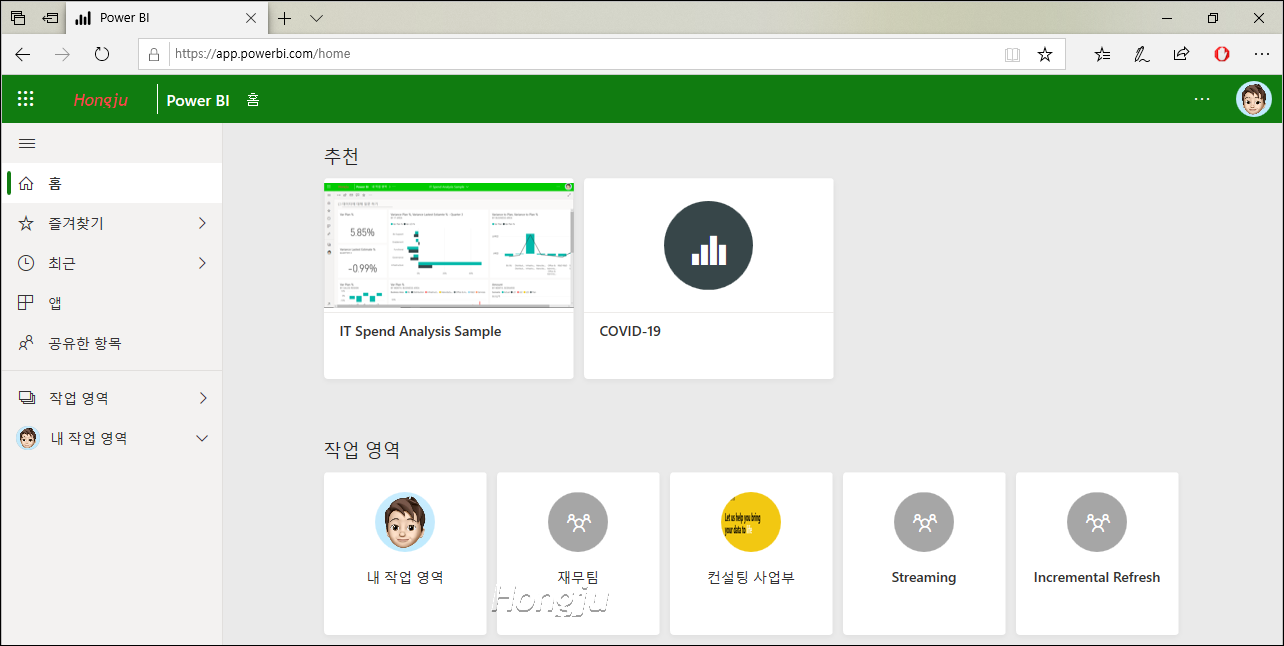Viewport: 1284px width, 646px height.
Task: Open IT Spend Analysis Sample title
Action: click(420, 331)
